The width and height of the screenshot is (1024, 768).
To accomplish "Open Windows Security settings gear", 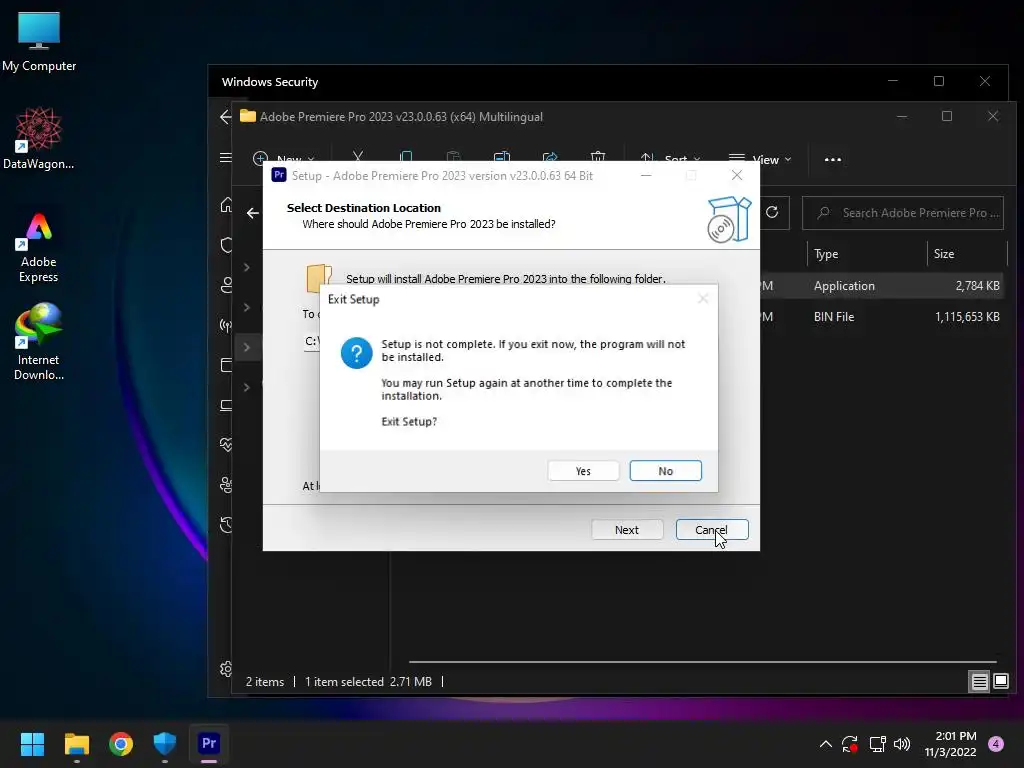I will 225,669.
